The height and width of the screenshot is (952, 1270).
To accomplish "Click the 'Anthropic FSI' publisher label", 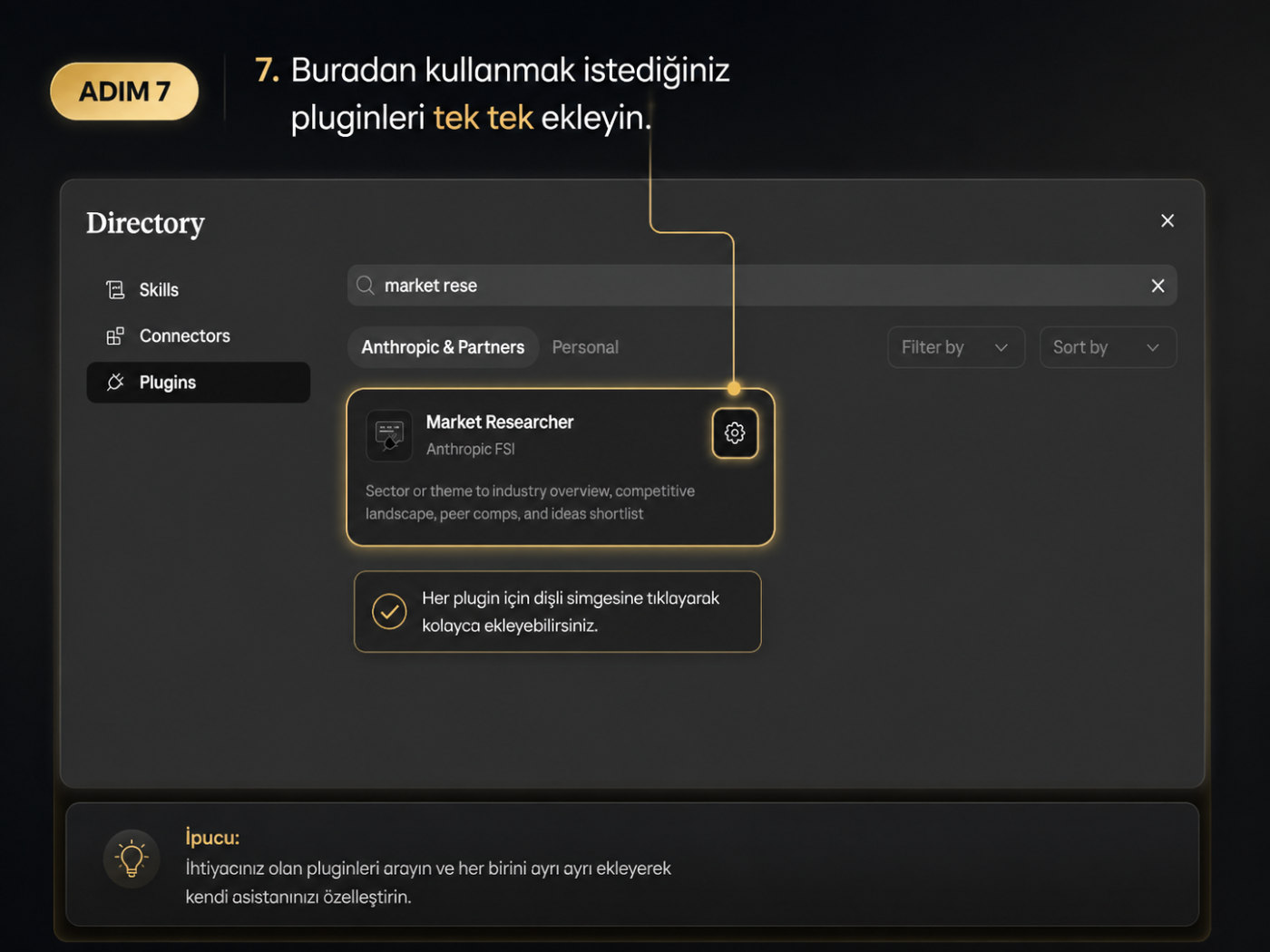I will click(x=471, y=449).
